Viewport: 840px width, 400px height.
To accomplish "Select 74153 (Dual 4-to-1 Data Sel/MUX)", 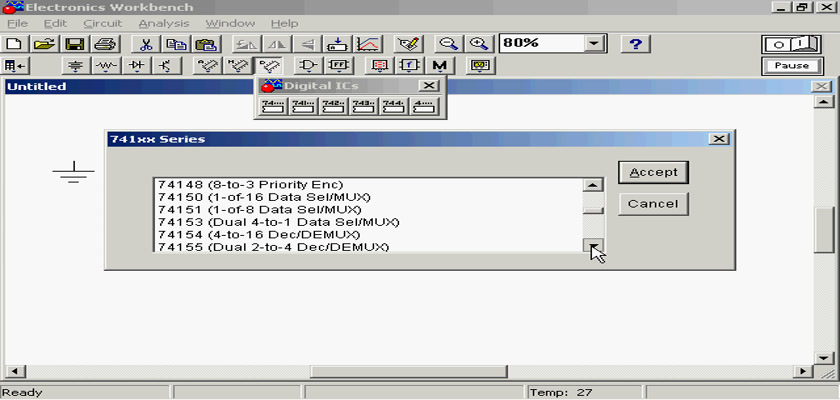I will click(368, 222).
